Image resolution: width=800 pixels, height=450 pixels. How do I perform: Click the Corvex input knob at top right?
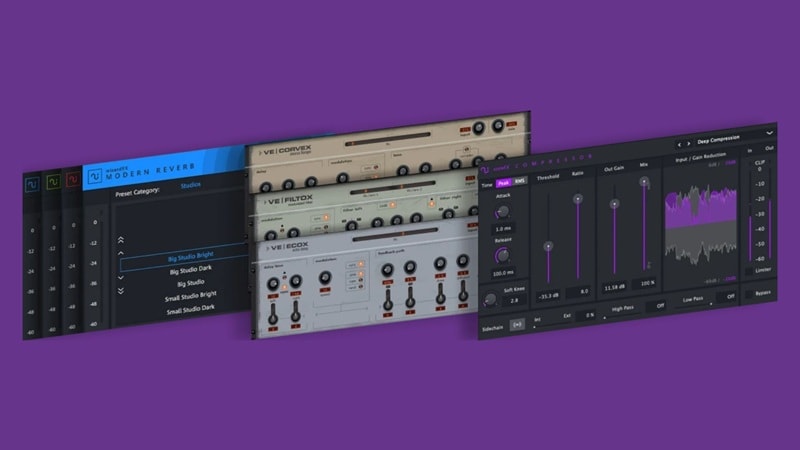tap(478, 128)
